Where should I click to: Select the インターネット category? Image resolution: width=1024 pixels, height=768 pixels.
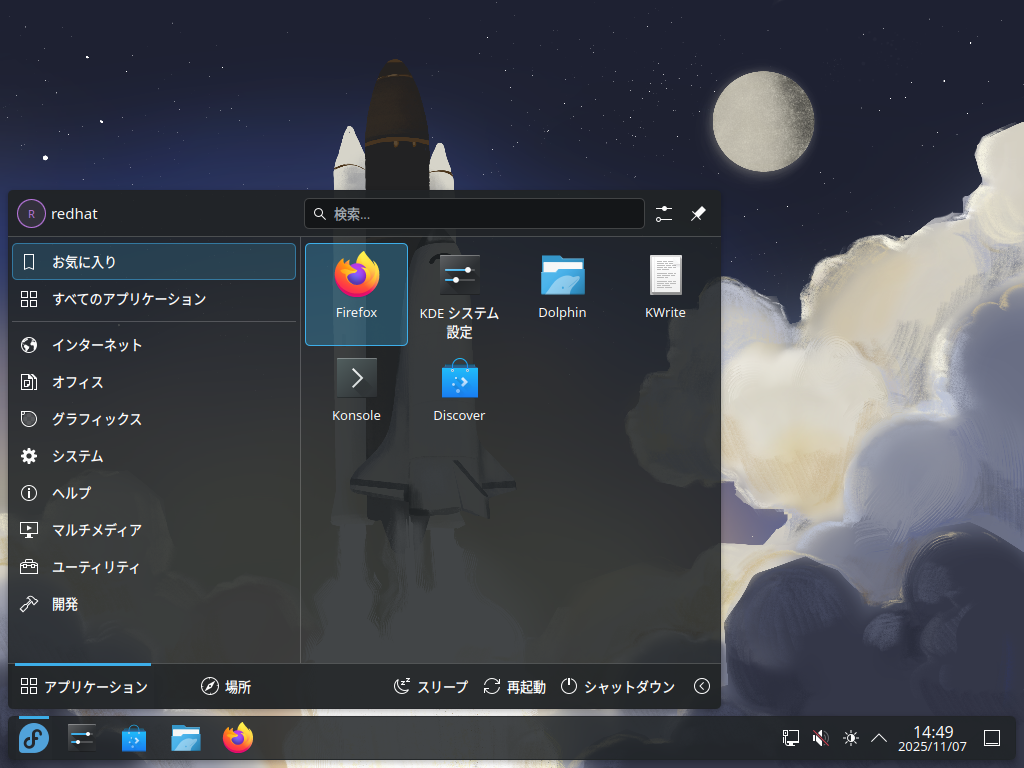click(x=97, y=345)
